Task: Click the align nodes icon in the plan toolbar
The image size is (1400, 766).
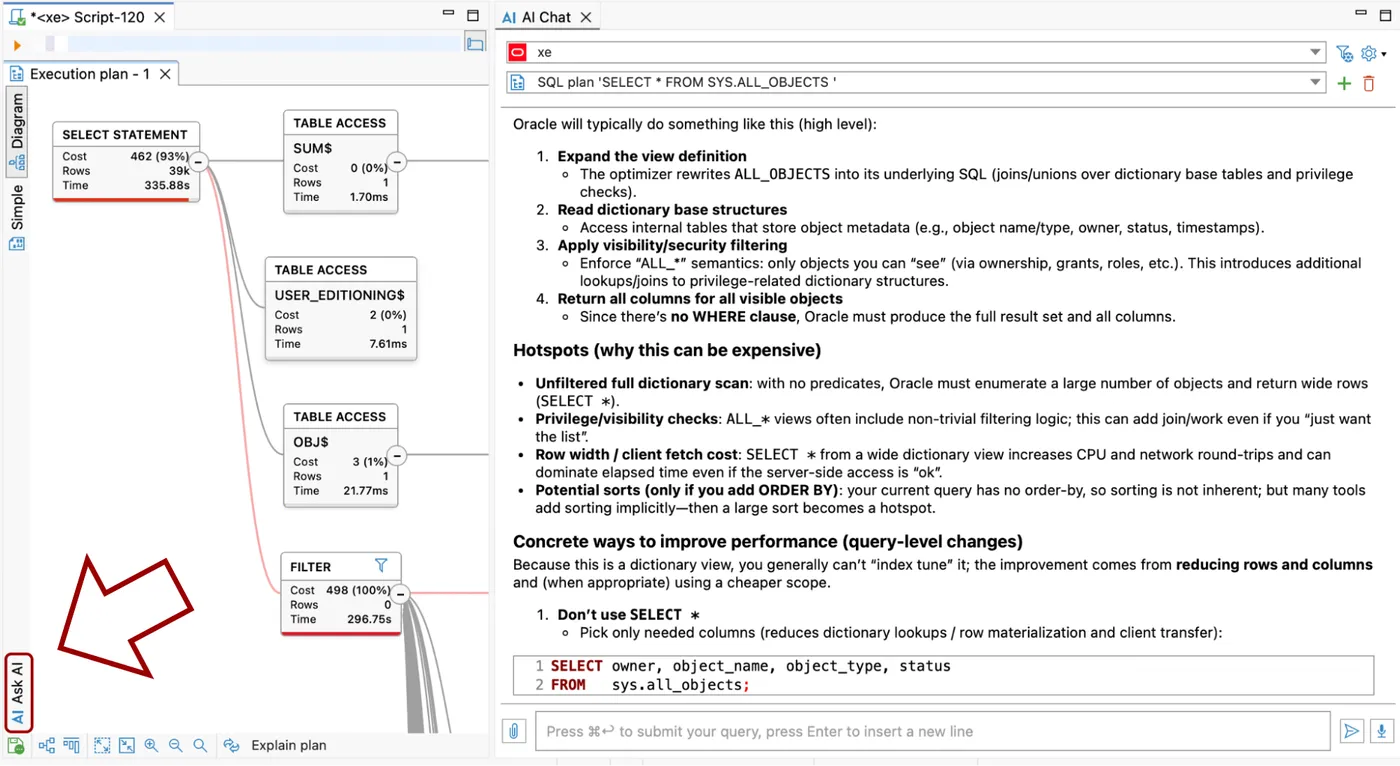Action: pos(72,745)
